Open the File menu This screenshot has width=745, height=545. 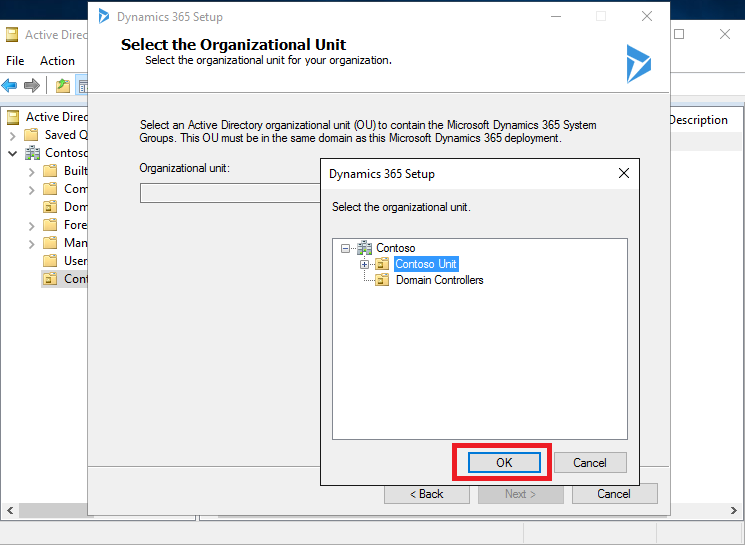click(15, 61)
